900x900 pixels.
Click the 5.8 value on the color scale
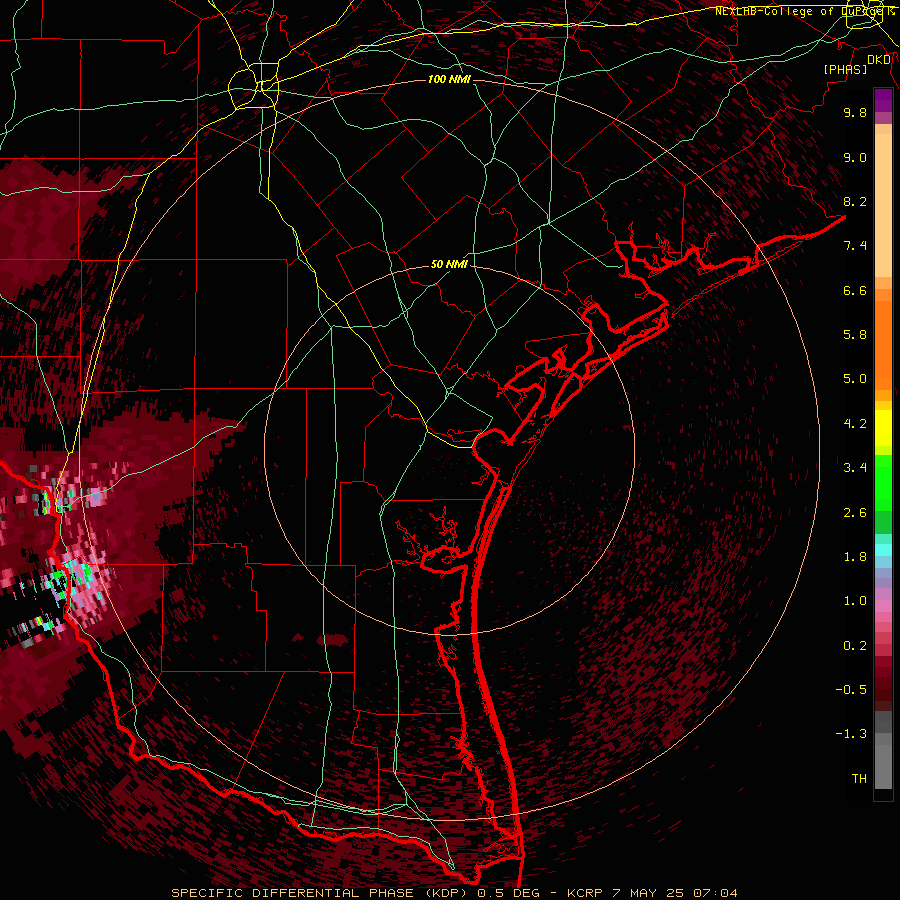[x=855, y=335]
